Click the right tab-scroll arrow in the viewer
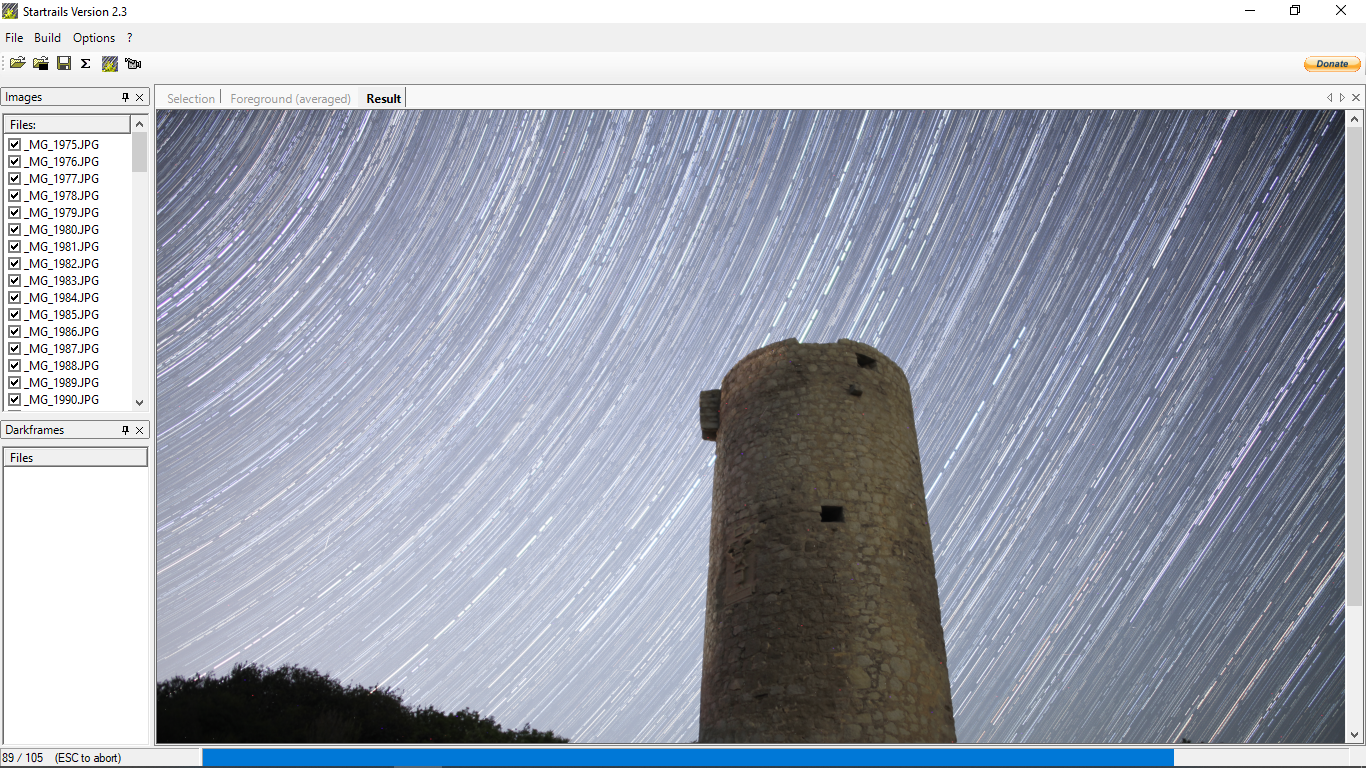 pyautogui.click(x=1343, y=98)
